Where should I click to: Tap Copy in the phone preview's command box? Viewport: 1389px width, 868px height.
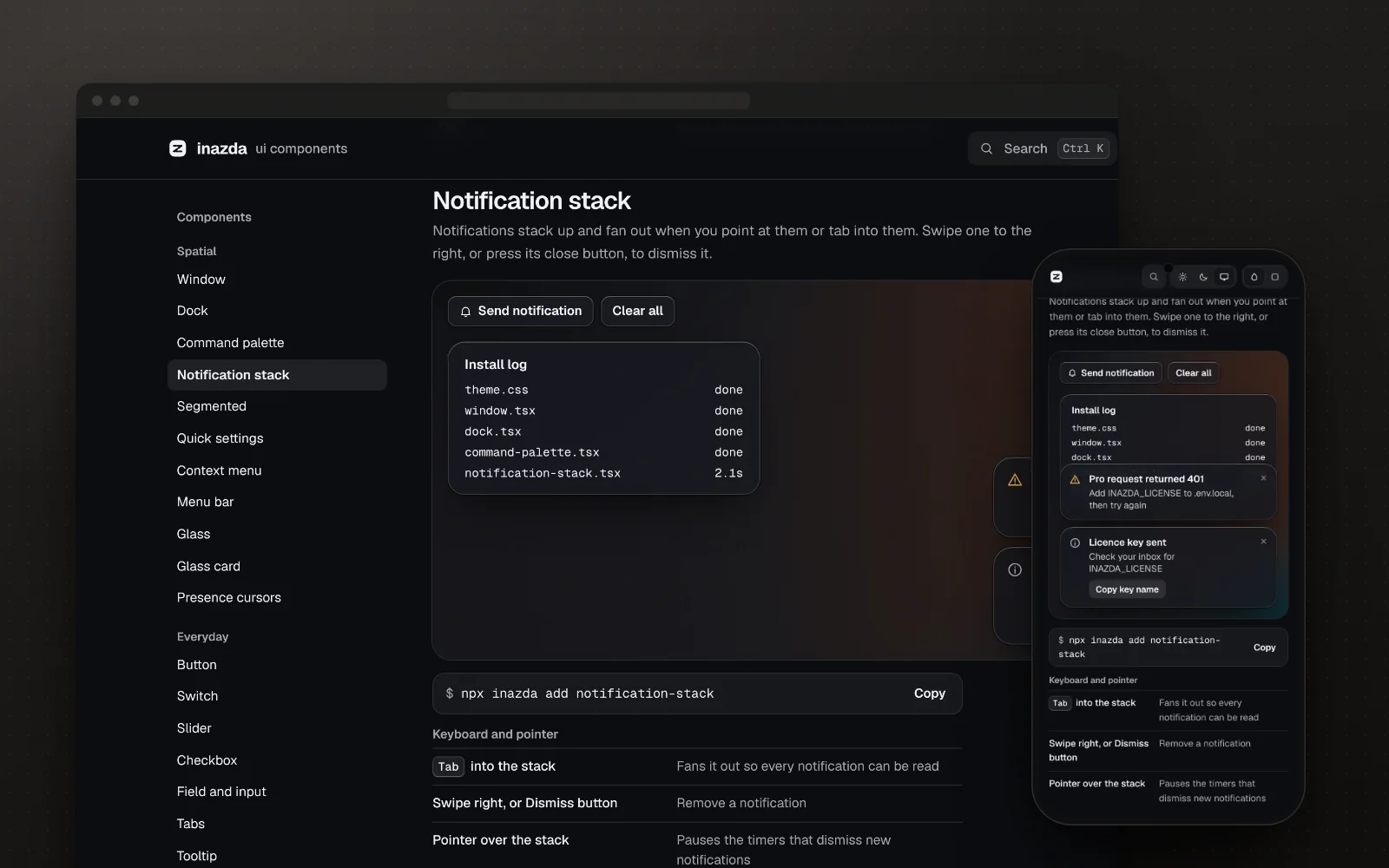[x=1264, y=648]
